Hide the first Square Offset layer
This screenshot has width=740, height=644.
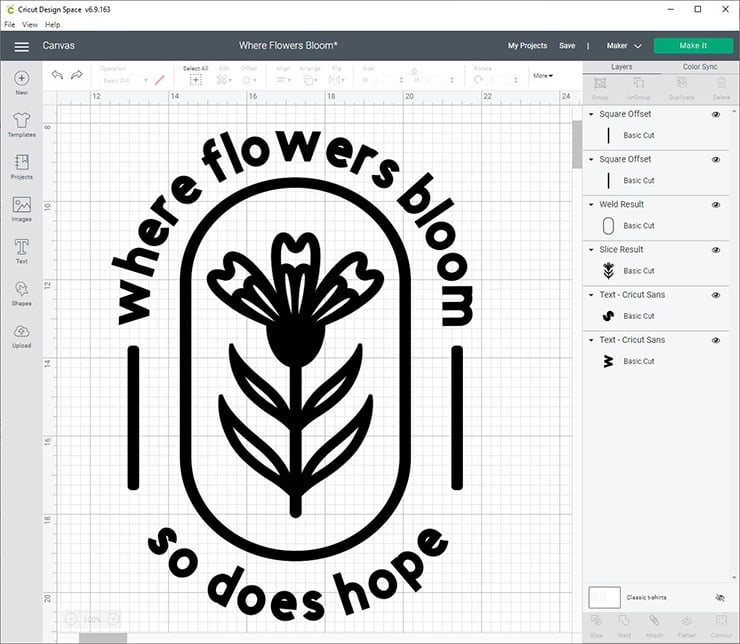click(715, 114)
